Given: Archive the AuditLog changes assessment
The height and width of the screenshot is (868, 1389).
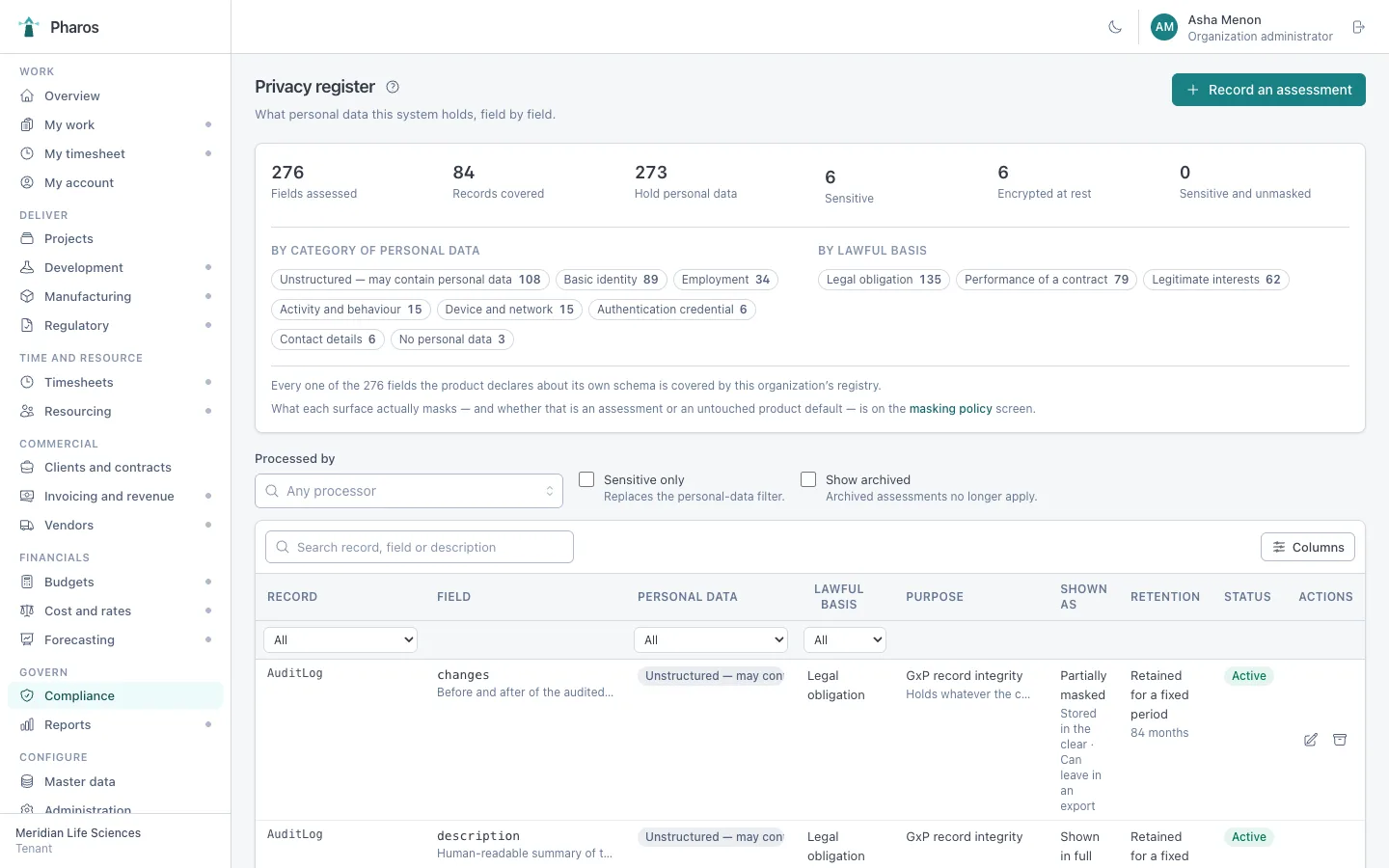Looking at the screenshot, I should click(1340, 740).
